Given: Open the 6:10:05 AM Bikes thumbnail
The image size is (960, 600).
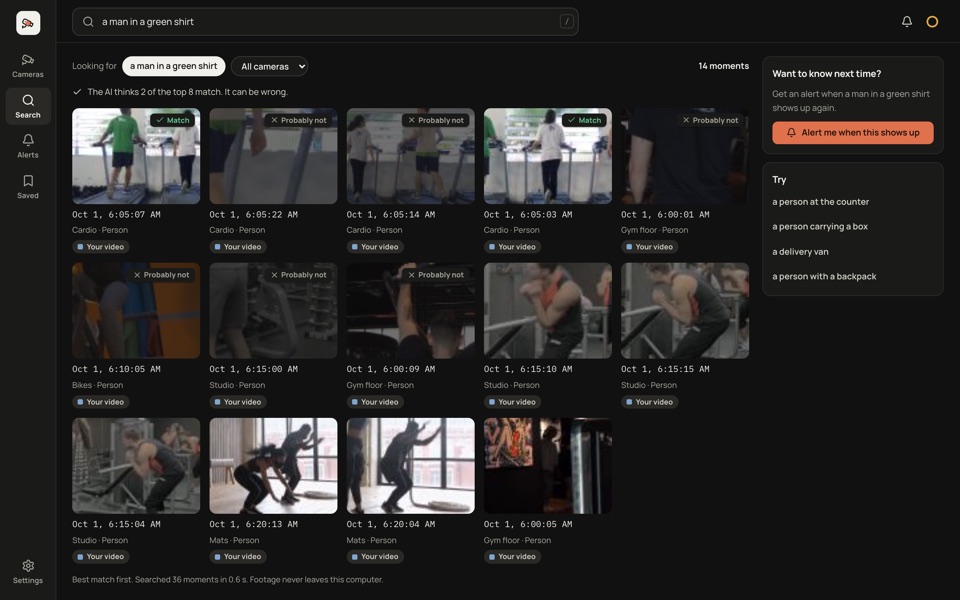Looking at the screenshot, I should (x=136, y=310).
